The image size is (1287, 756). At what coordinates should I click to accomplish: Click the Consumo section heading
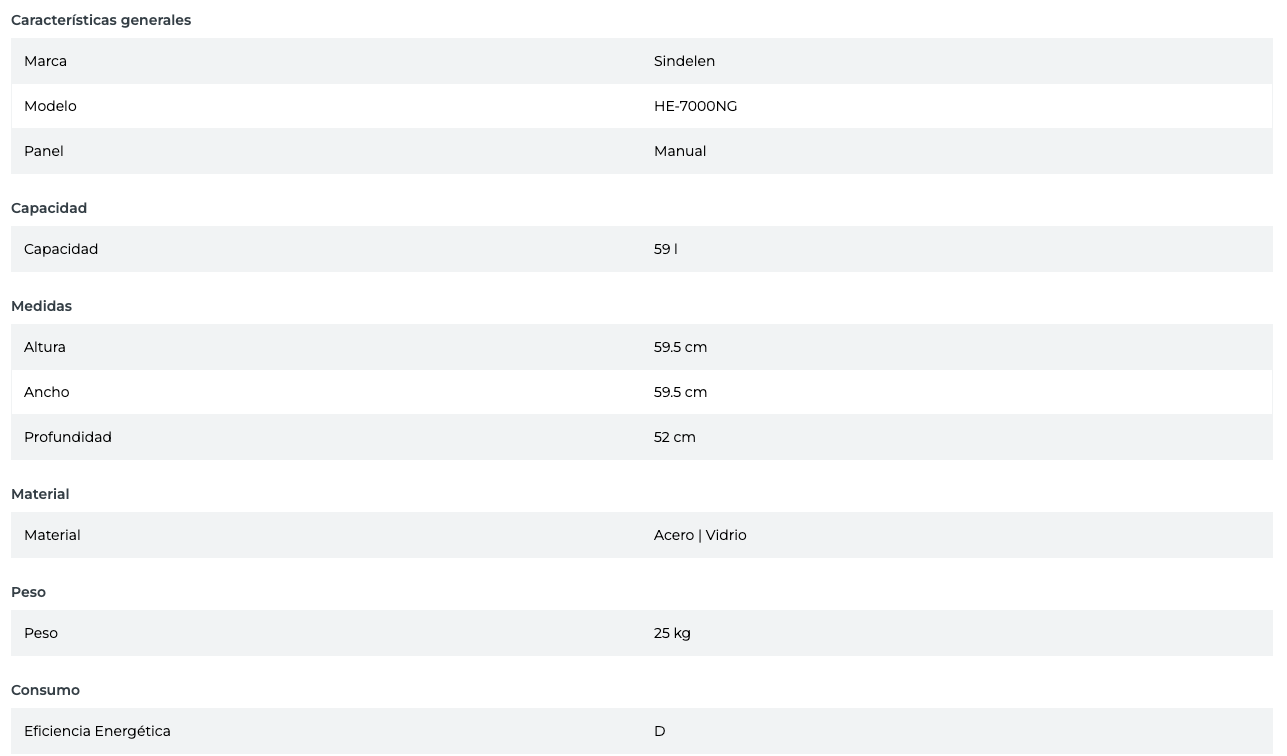click(45, 690)
